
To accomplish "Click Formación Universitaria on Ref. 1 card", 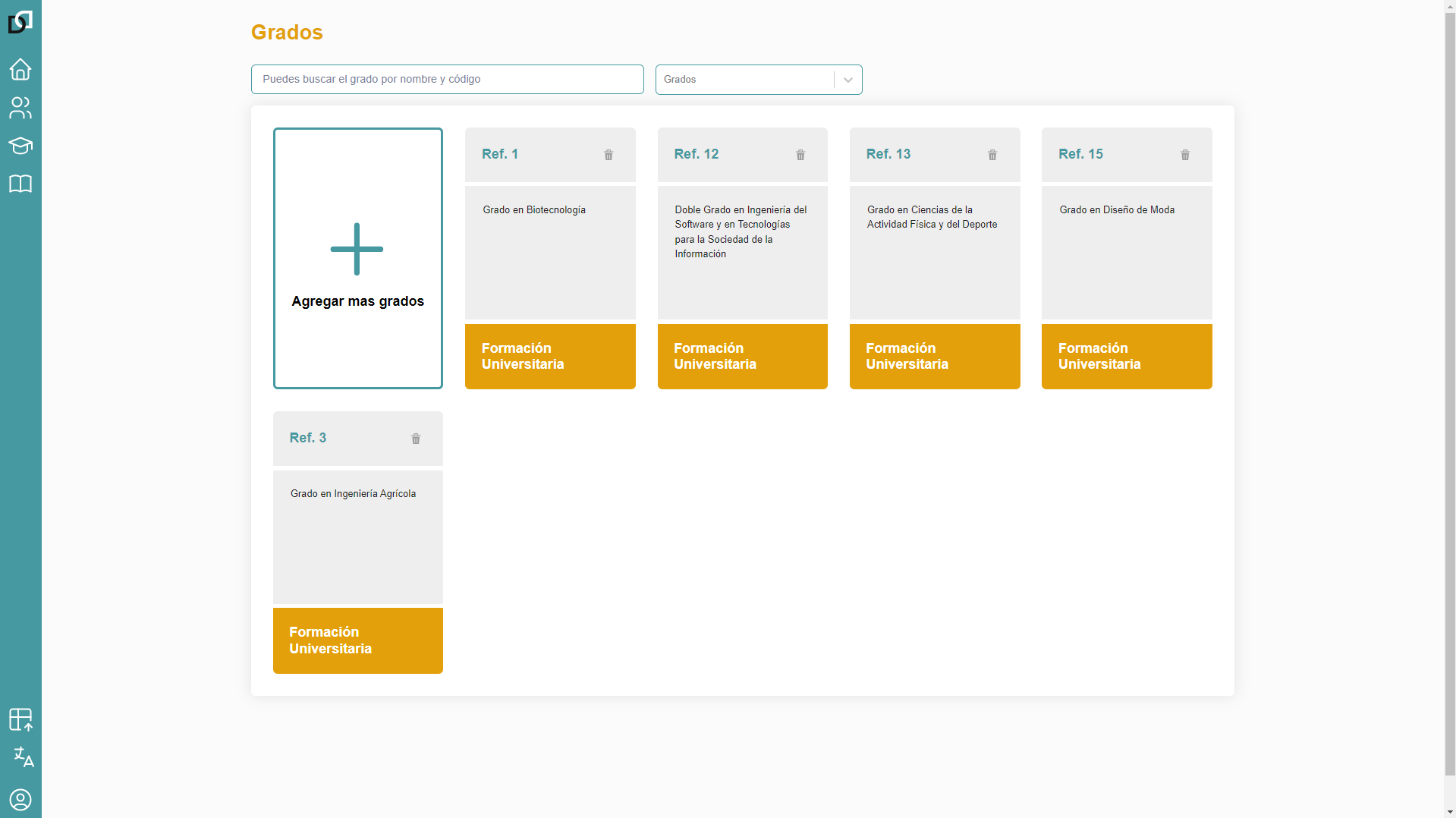I will click(550, 357).
